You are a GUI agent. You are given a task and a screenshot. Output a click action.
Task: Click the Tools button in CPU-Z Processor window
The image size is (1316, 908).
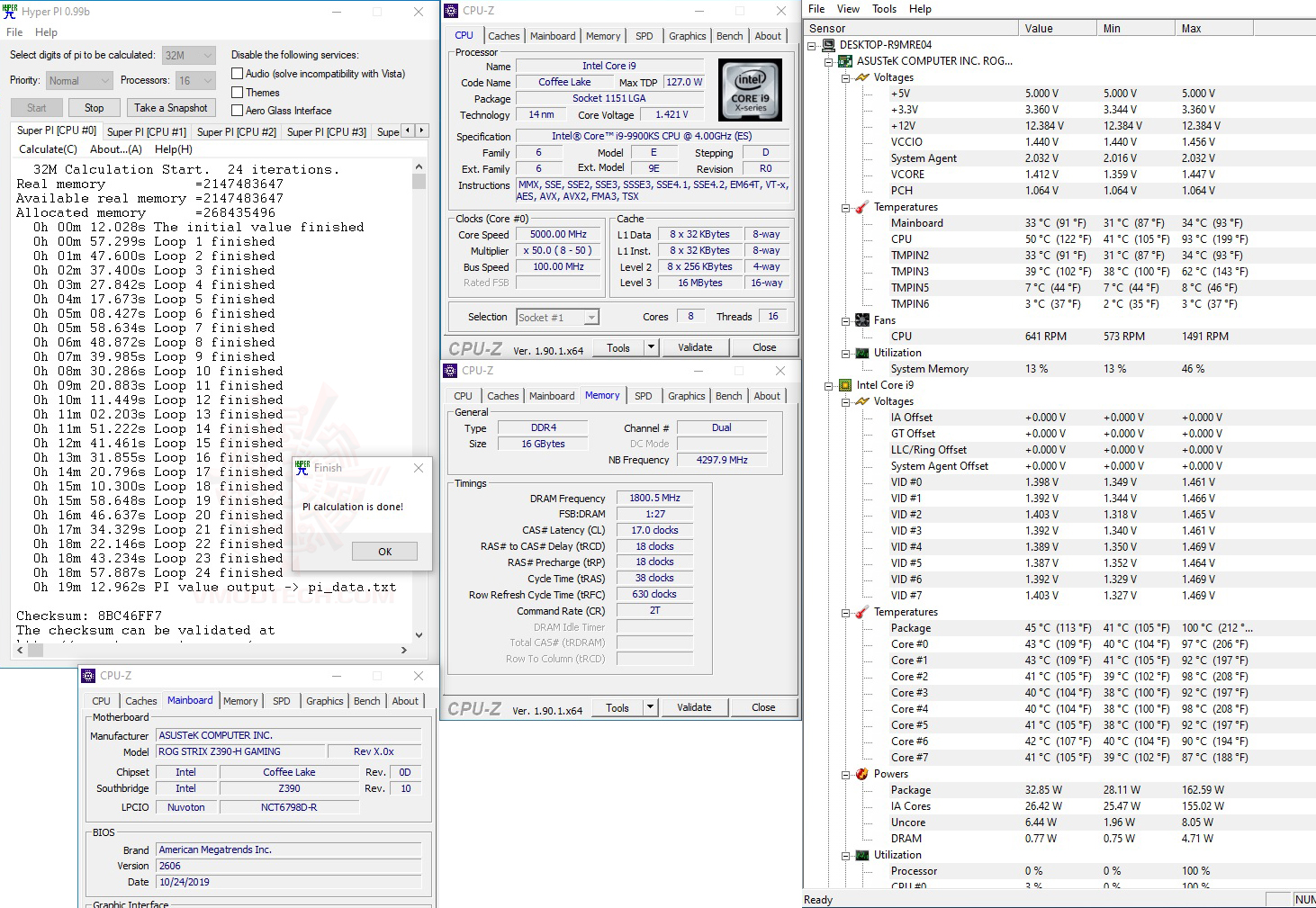(x=618, y=347)
